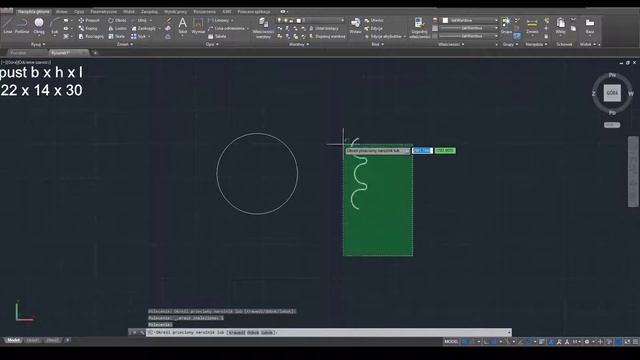Open the Widok ribbon tab
640x360 pixels.
click(129, 11)
